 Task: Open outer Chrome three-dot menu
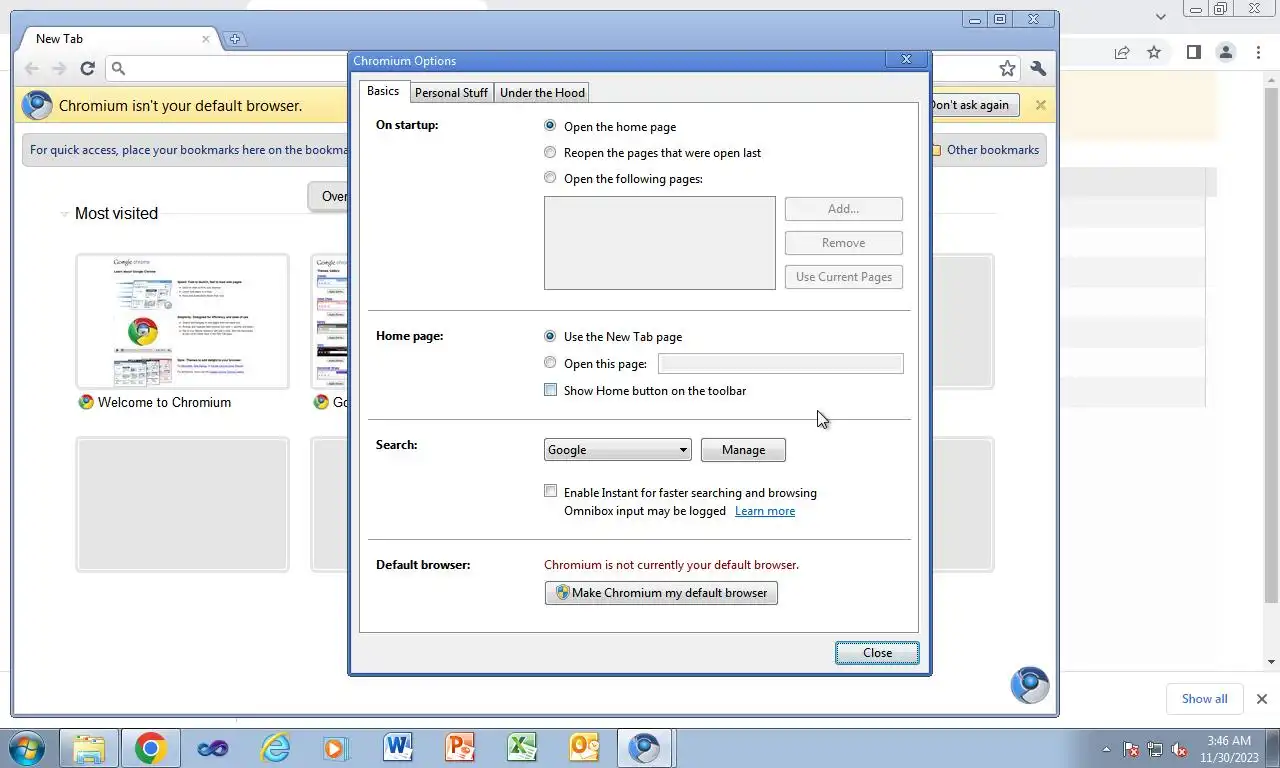click(x=1256, y=52)
